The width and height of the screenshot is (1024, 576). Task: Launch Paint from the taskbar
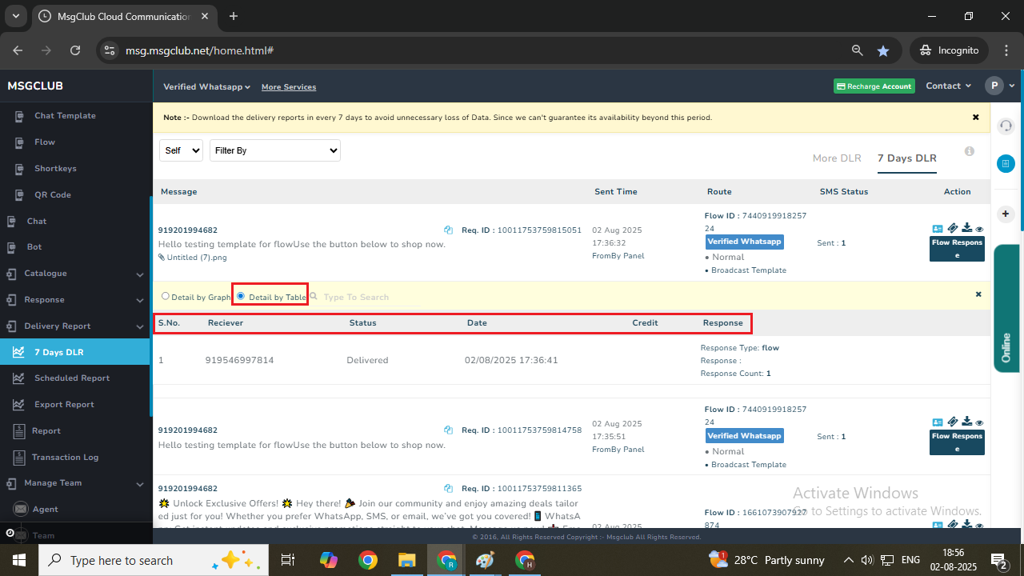(485, 560)
